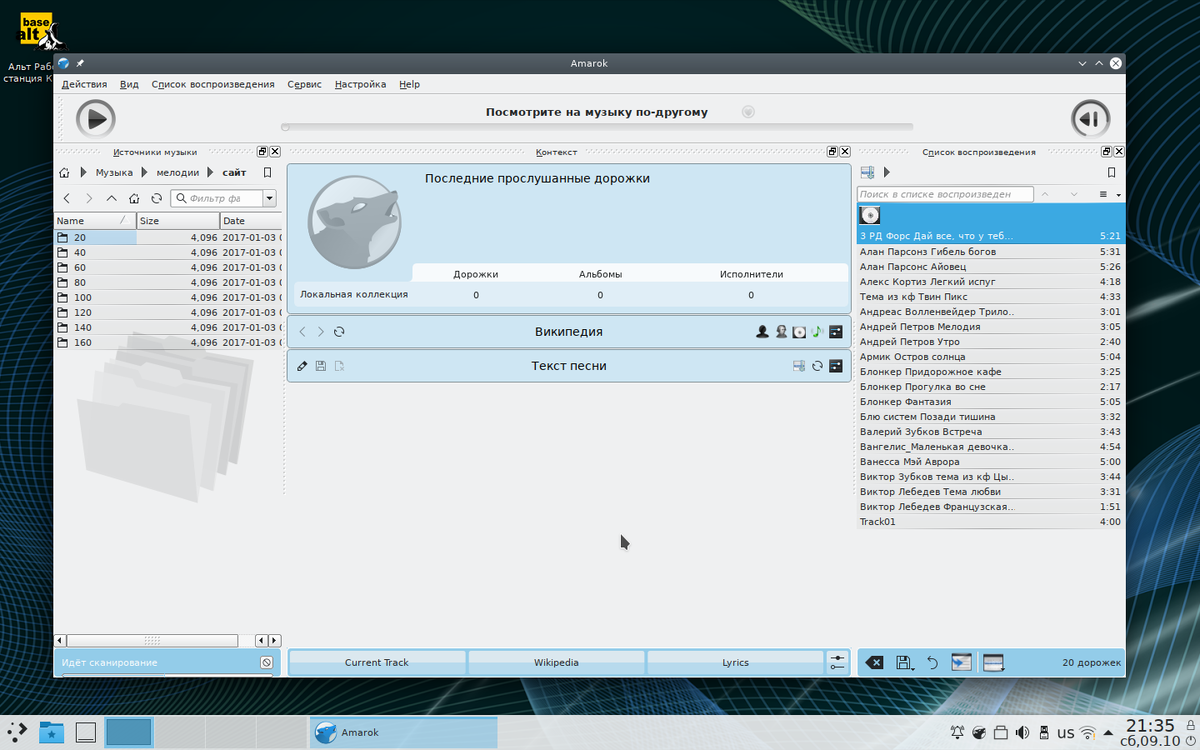
Task: Click the Current Track applet button
Action: click(377, 662)
